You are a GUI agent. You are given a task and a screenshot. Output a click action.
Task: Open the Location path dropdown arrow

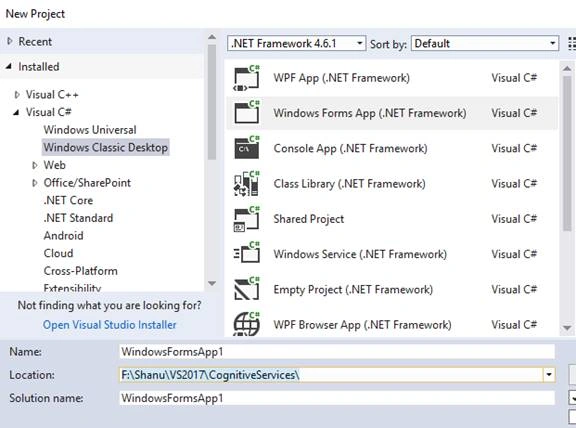pos(549,375)
